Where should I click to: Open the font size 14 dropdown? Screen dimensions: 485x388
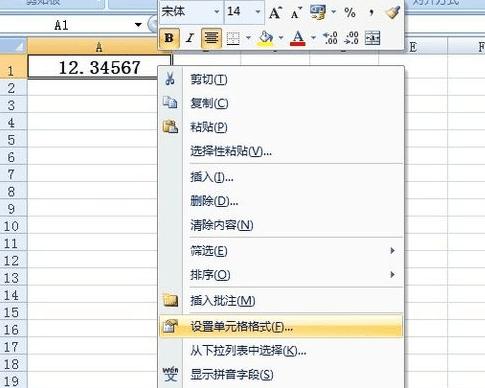tap(258, 12)
